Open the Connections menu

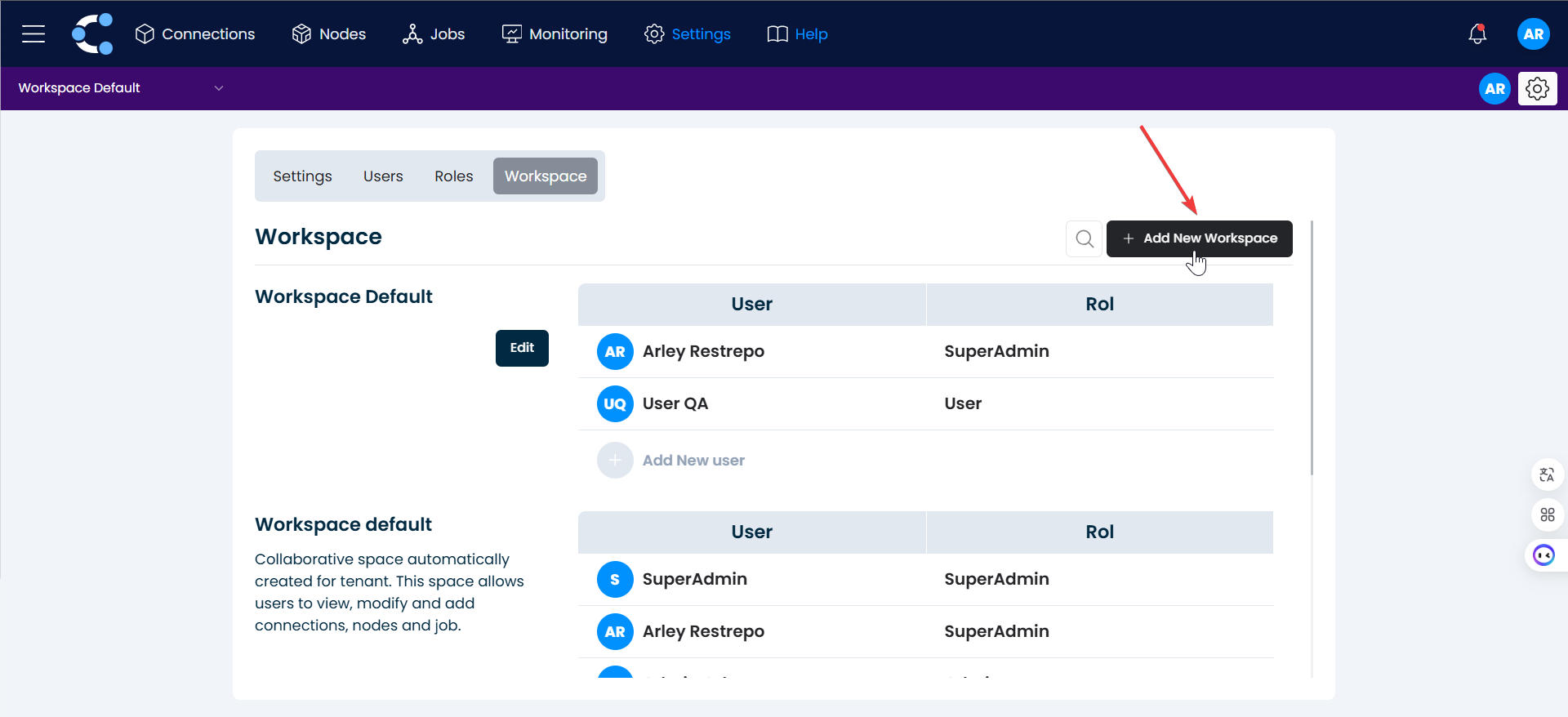tap(195, 33)
